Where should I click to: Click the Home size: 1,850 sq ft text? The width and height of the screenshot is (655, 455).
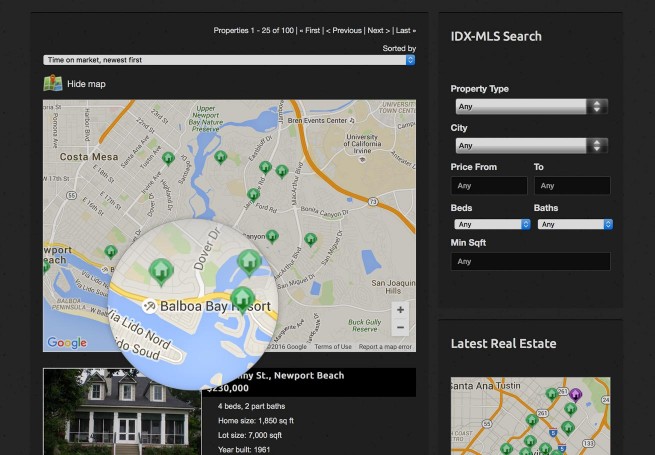coord(256,421)
